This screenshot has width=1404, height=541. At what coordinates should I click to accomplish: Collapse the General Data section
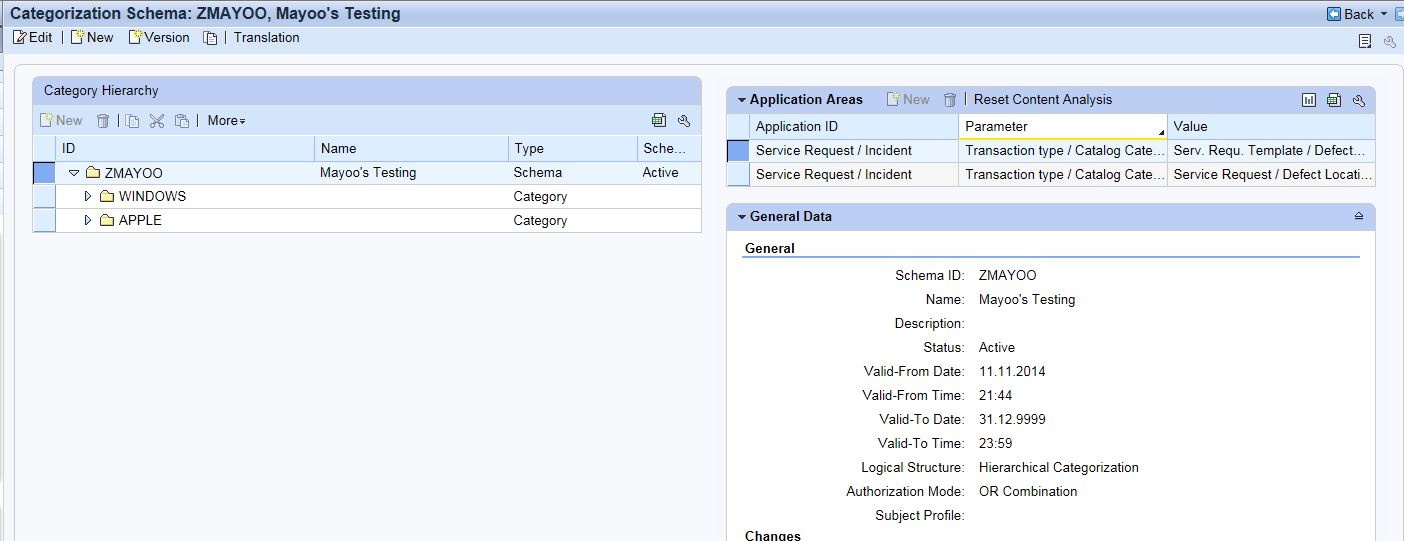[x=742, y=217]
